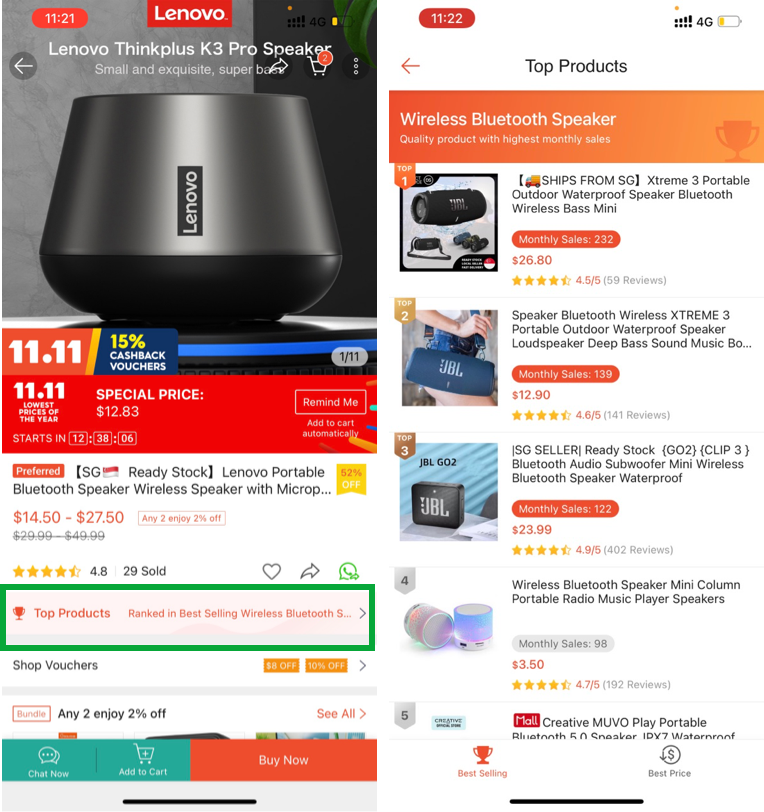The width and height of the screenshot is (764, 812).
Task: Switch to the Best Selling tab
Action: click(x=482, y=762)
